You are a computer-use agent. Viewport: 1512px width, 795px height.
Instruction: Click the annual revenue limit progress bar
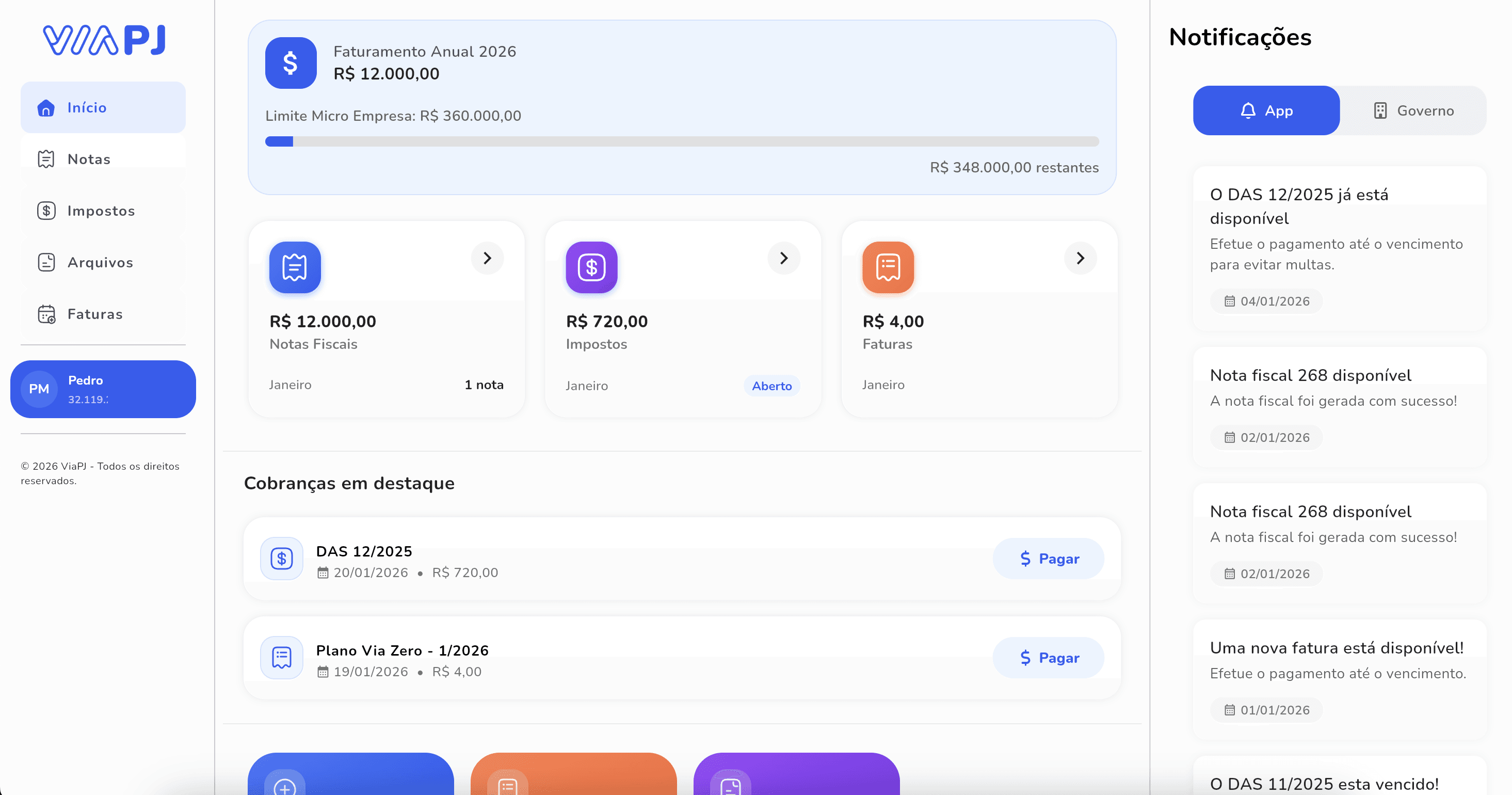pyautogui.click(x=682, y=141)
